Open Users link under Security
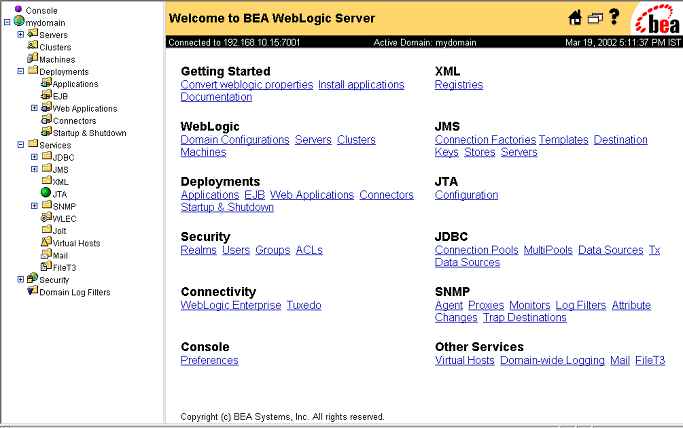 (236, 250)
